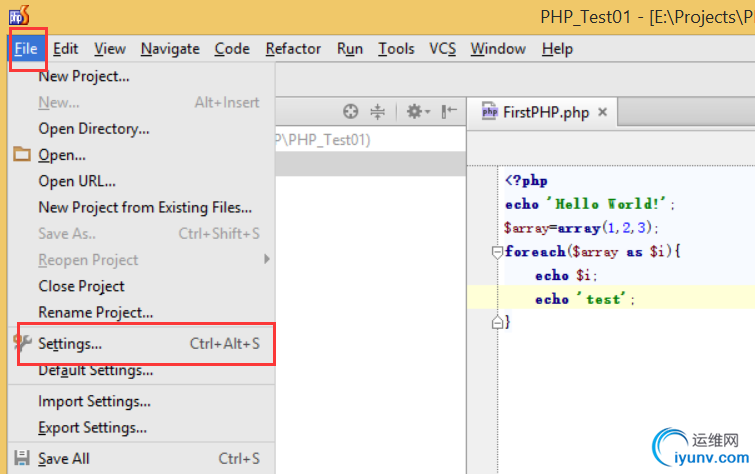Open the View menu

coord(110,49)
